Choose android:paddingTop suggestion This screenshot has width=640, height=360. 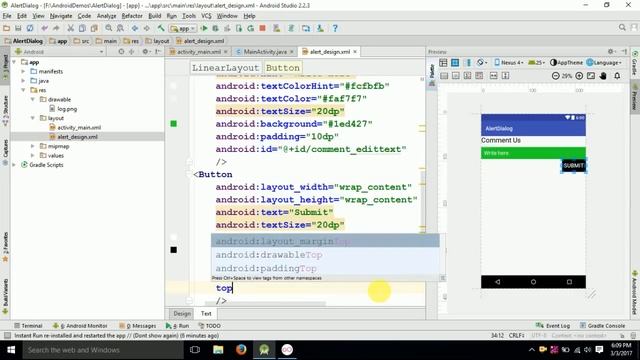(325, 268)
